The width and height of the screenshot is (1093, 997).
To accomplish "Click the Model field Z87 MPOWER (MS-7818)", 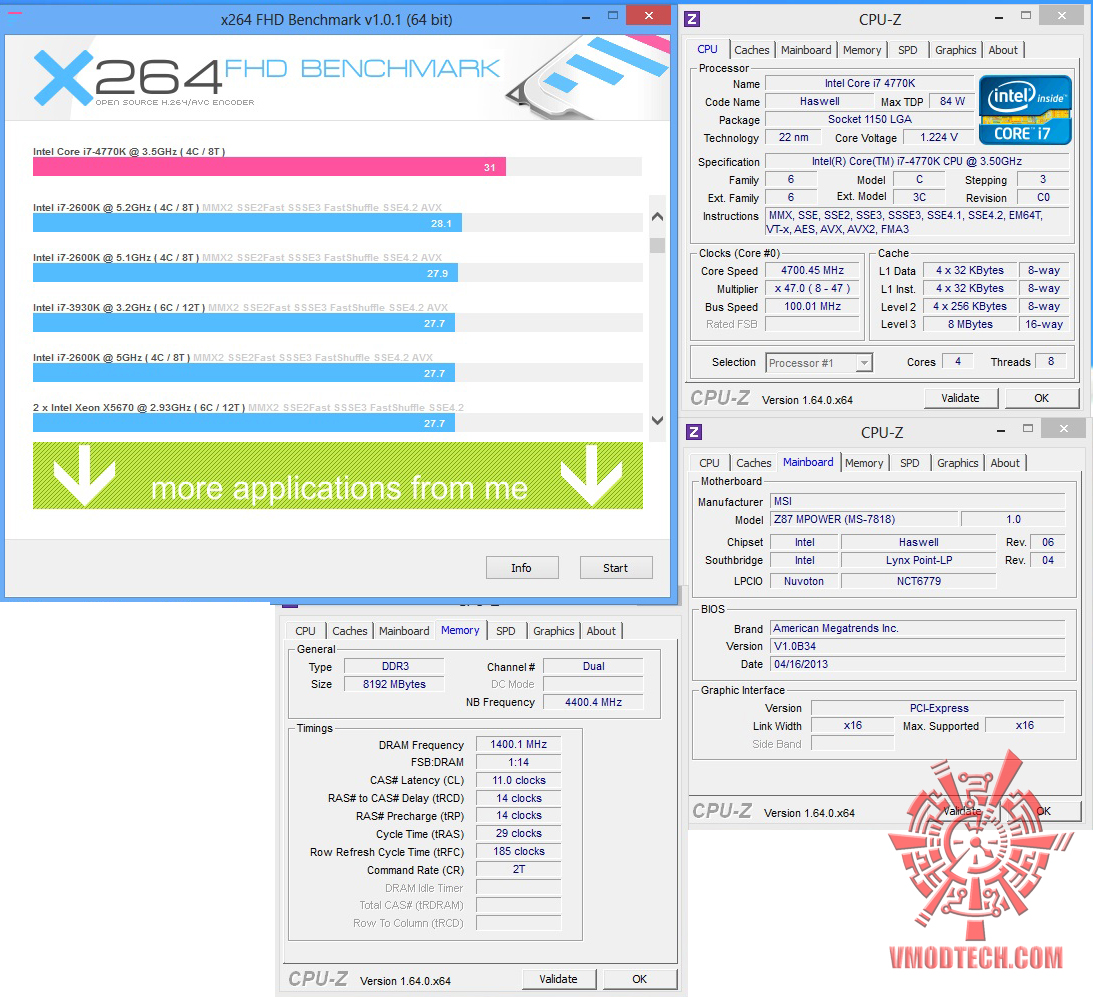I will pyautogui.click(x=864, y=519).
